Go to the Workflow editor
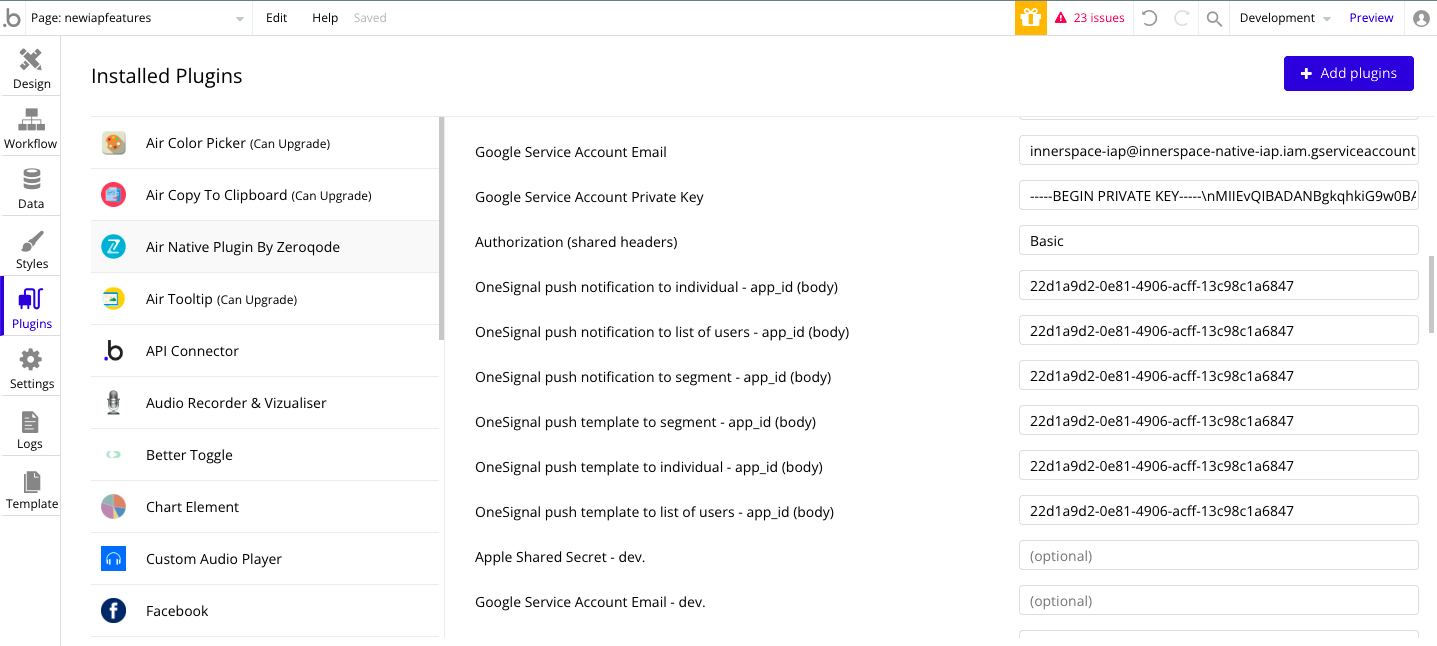 31,128
